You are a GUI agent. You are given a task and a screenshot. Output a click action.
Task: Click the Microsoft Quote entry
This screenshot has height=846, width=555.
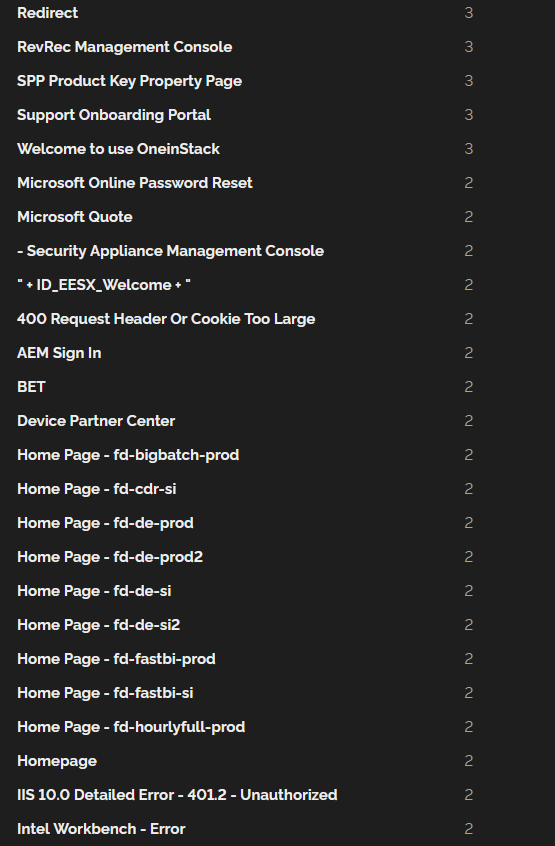click(x=75, y=217)
